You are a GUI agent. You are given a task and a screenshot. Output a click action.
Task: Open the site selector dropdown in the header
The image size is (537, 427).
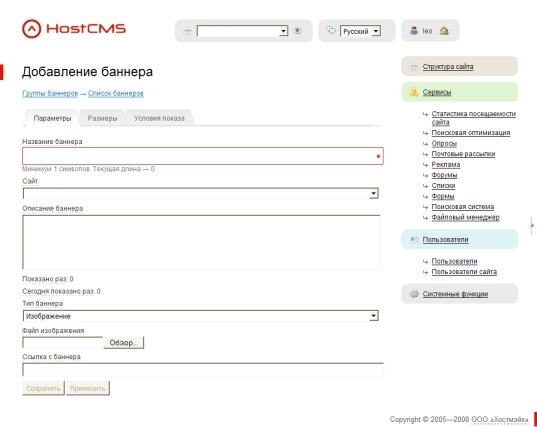[x=242, y=31]
